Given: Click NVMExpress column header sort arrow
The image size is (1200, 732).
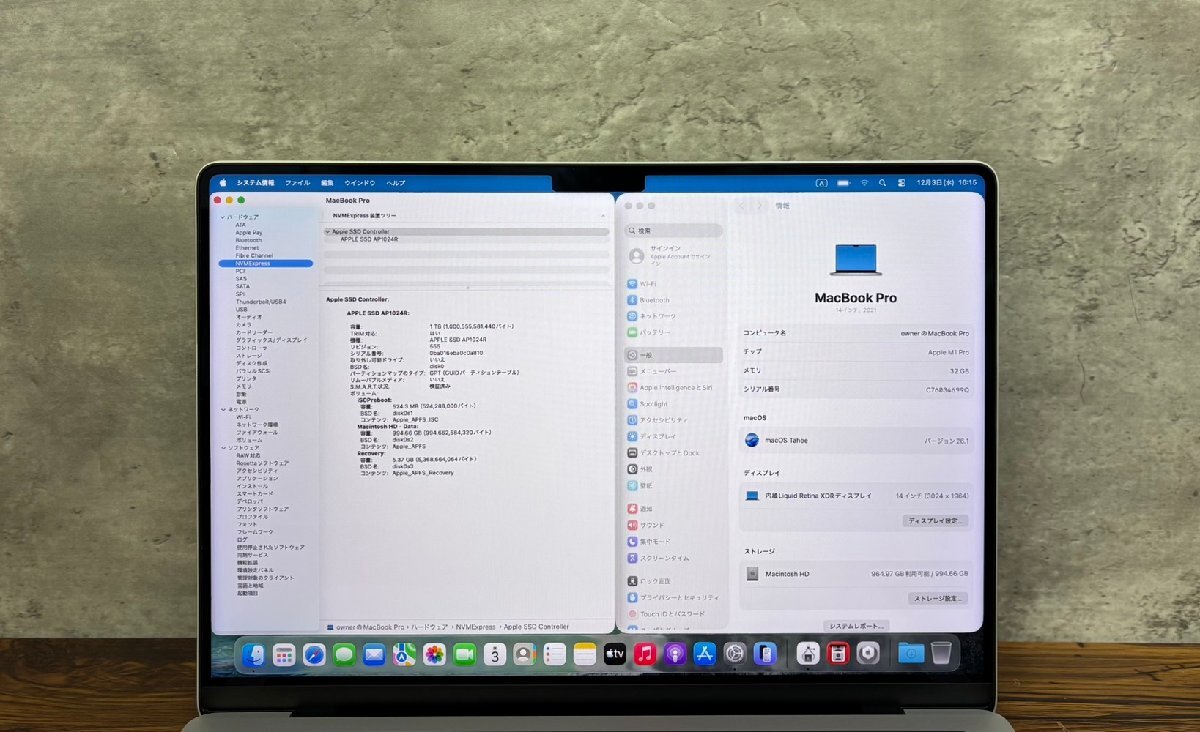Looking at the screenshot, I should 603,216.
